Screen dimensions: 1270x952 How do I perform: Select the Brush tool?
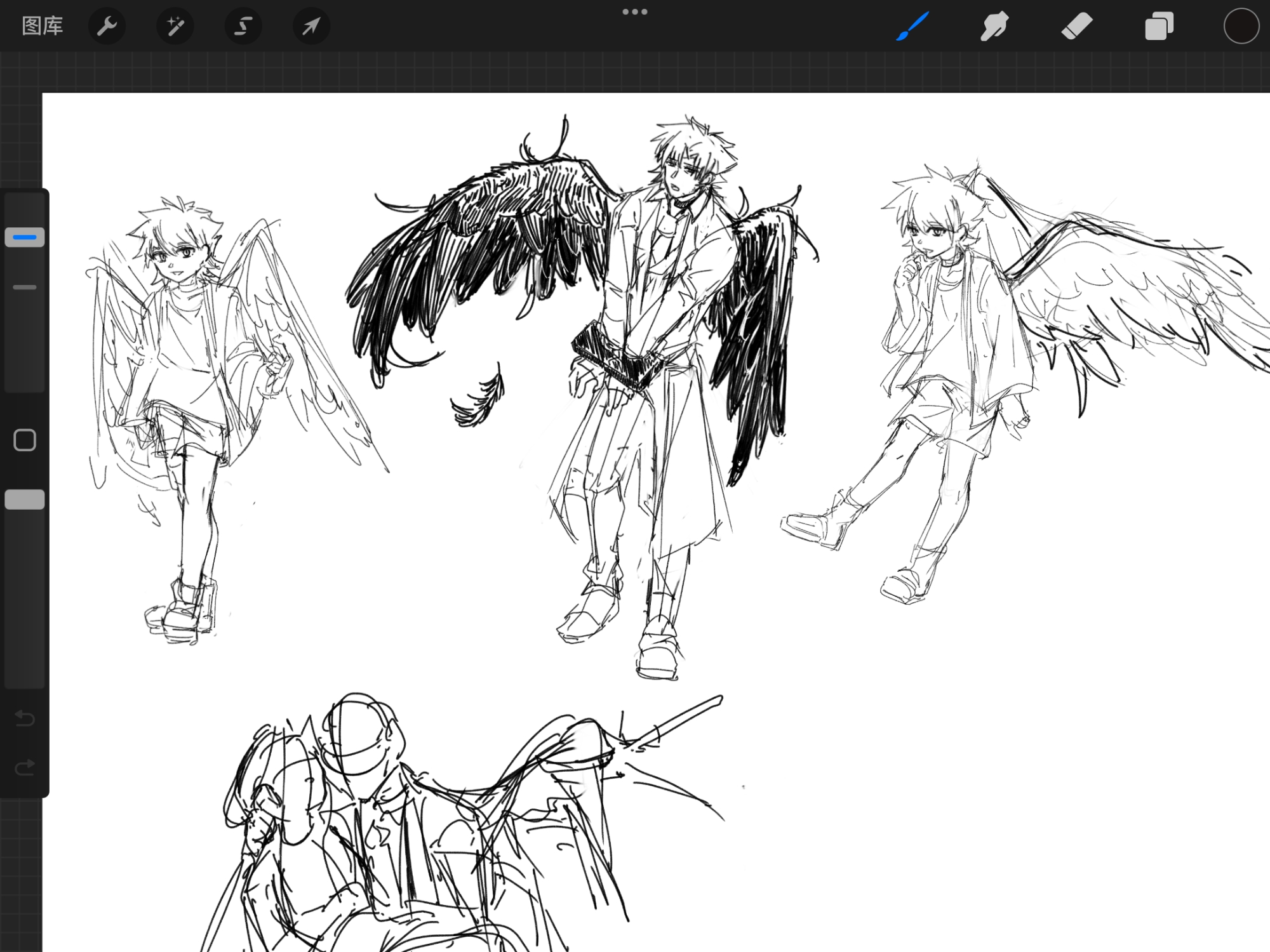pyautogui.click(x=912, y=27)
